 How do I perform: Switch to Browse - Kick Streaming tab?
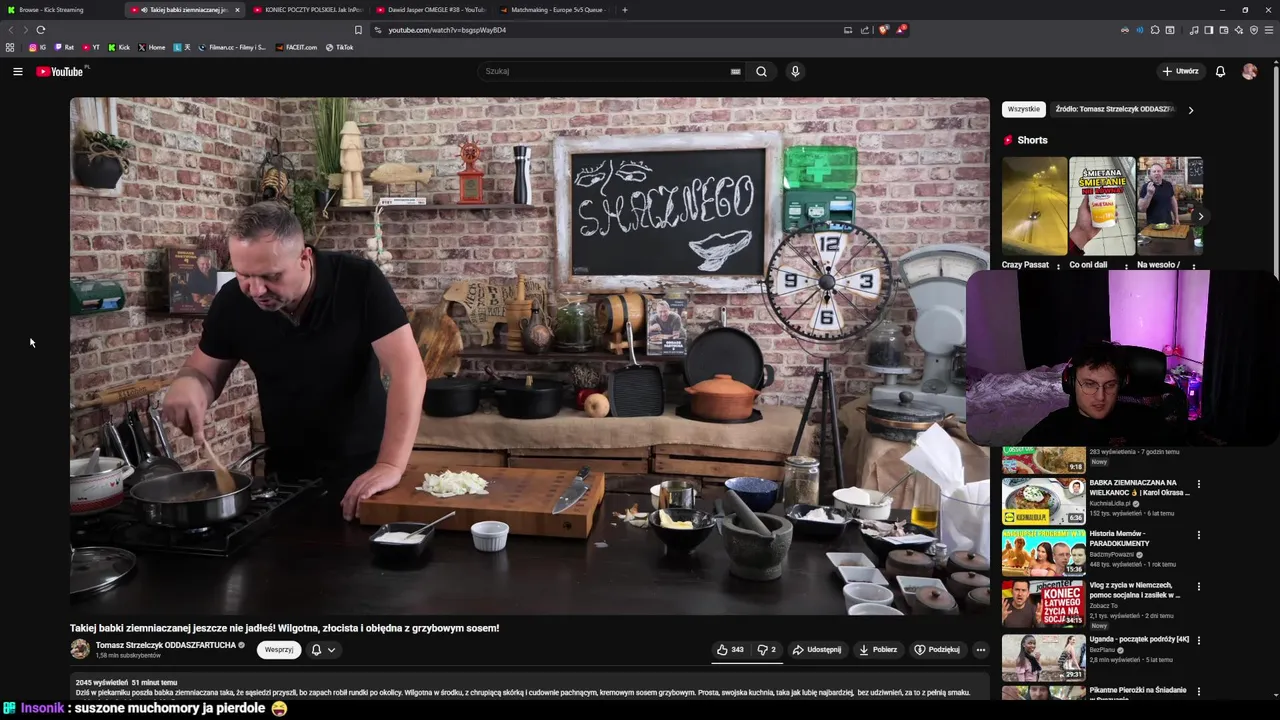tap(60, 10)
